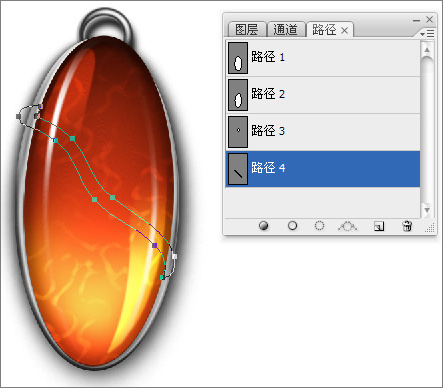Click empty area below 路径 4
Image resolution: width=443 pixels, height=388 pixels.
[323, 202]
